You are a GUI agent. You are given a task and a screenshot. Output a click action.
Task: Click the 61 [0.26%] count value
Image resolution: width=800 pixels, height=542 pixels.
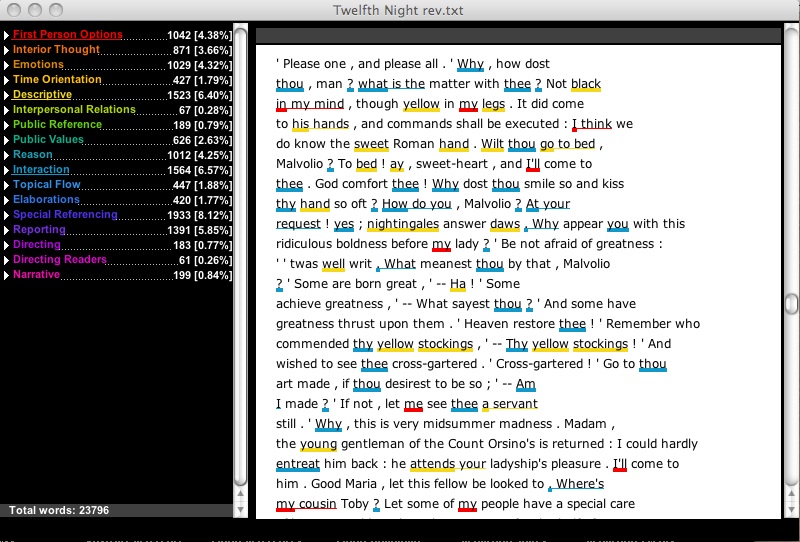tap(205, 260)
